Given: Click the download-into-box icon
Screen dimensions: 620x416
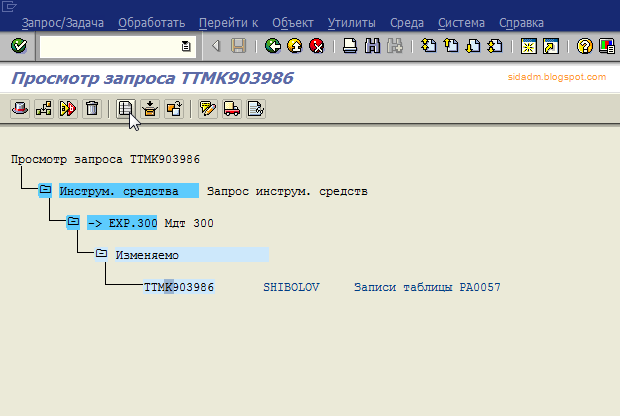Looking at the screenshot, I should pos(150,108).
